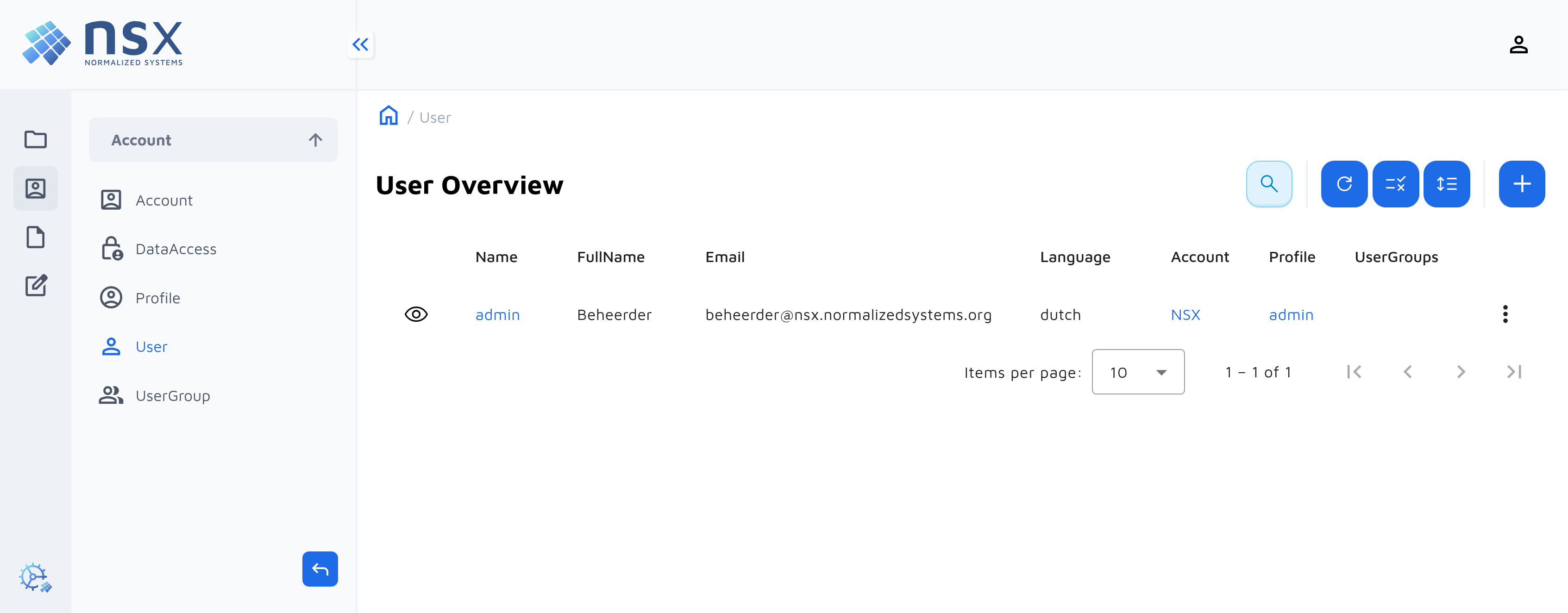The height and width of the screenshot is (613, 1568).
Task: View admin row details via eye icon
Action: [x=416, y=314]
